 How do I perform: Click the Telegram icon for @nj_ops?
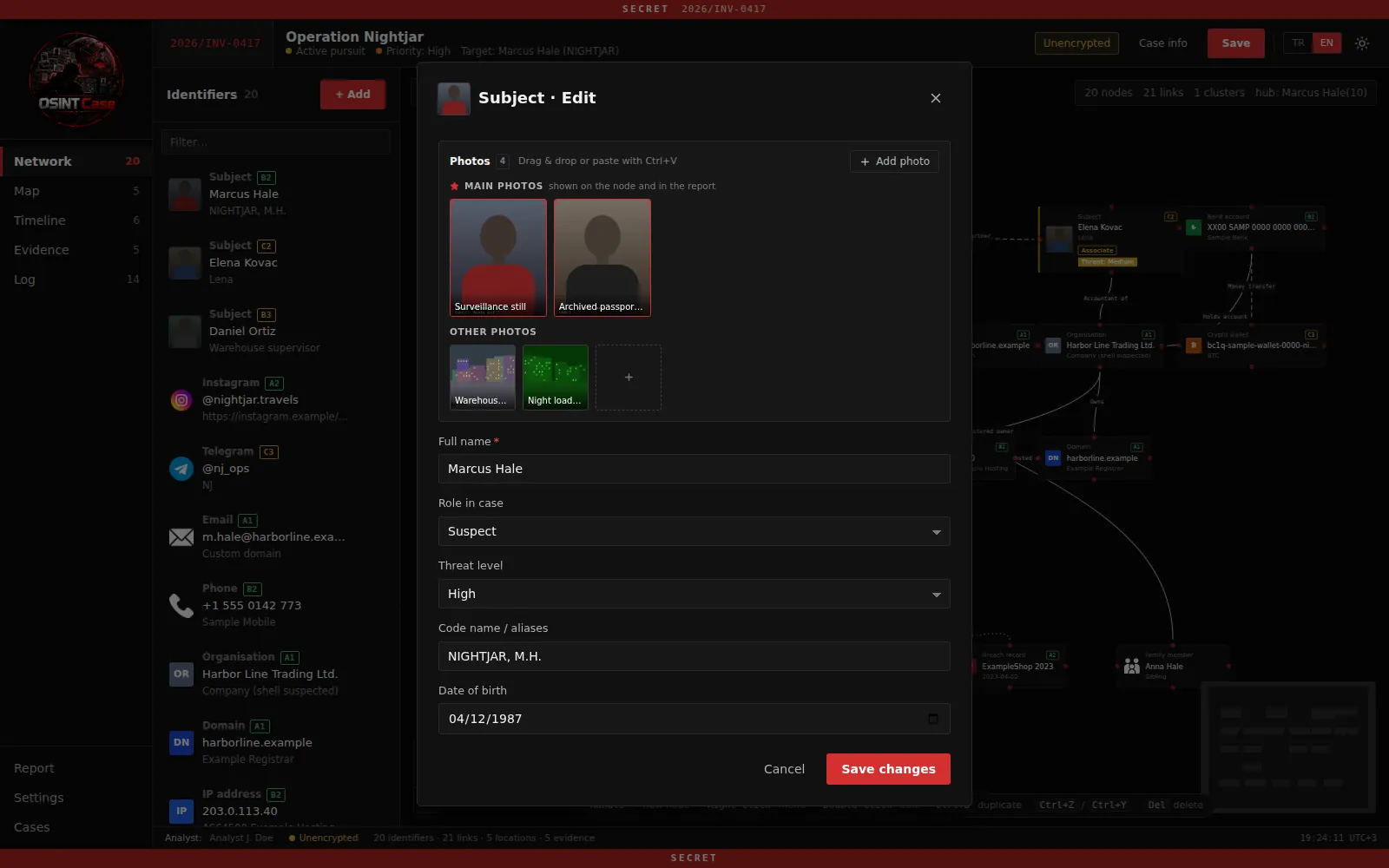(x=181, y=469)
